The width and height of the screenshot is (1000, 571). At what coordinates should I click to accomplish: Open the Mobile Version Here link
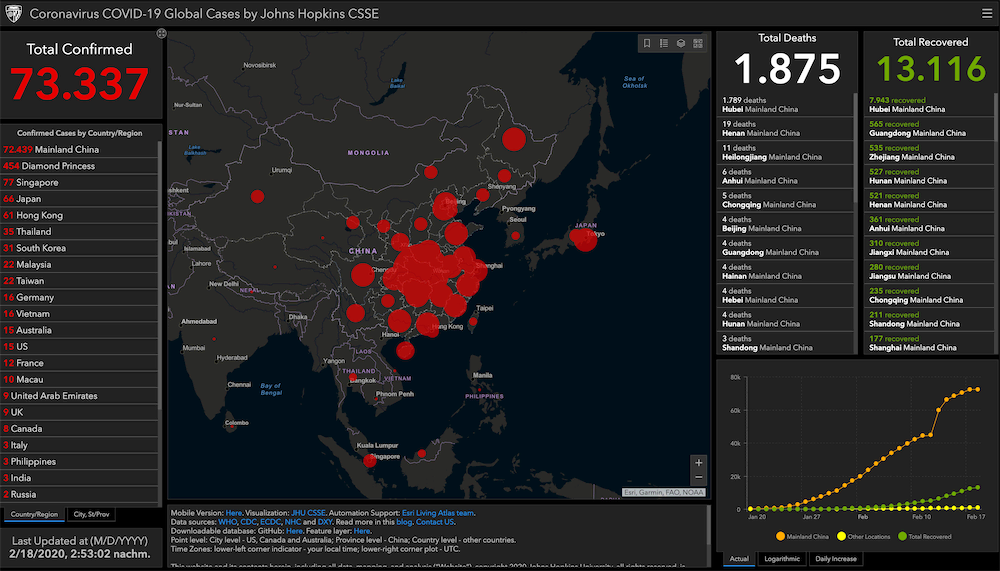(x=233, y=513)
